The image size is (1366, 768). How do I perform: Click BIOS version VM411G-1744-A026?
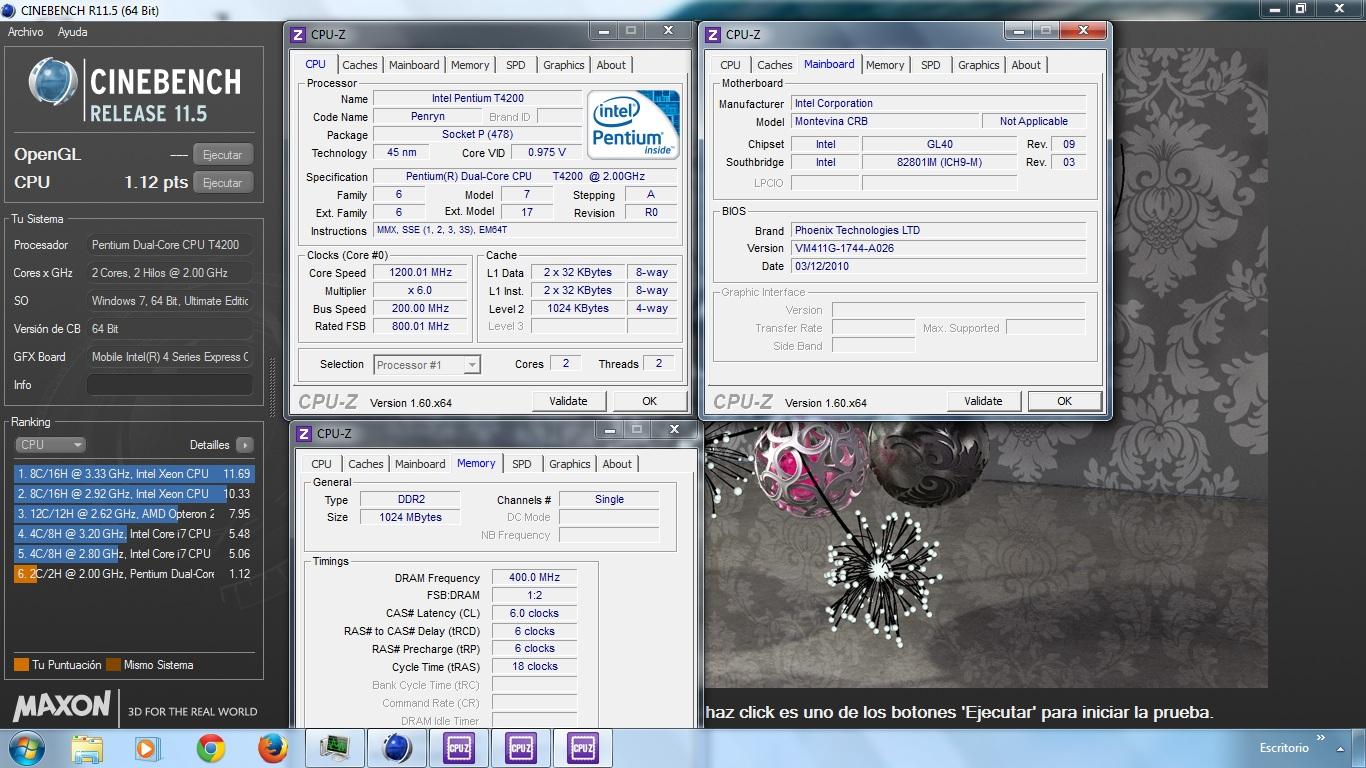(x=938, y=248)
